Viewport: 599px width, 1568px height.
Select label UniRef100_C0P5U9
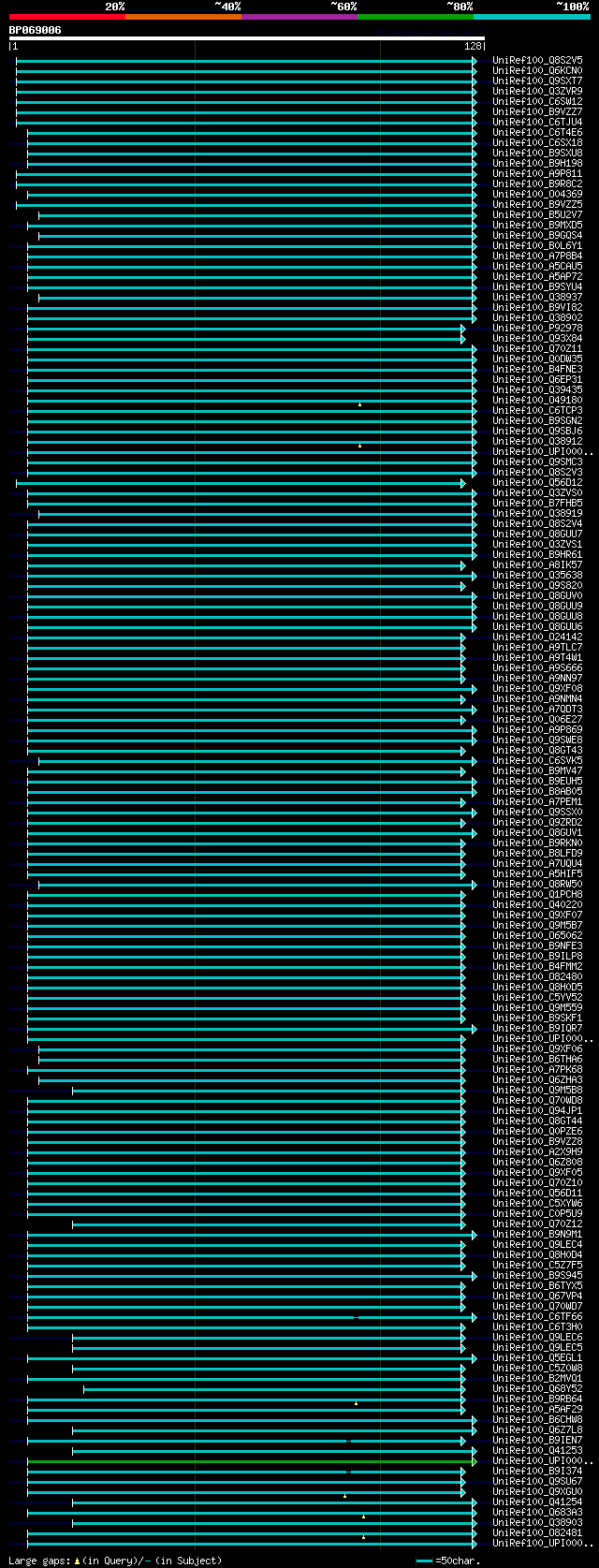537,1213
